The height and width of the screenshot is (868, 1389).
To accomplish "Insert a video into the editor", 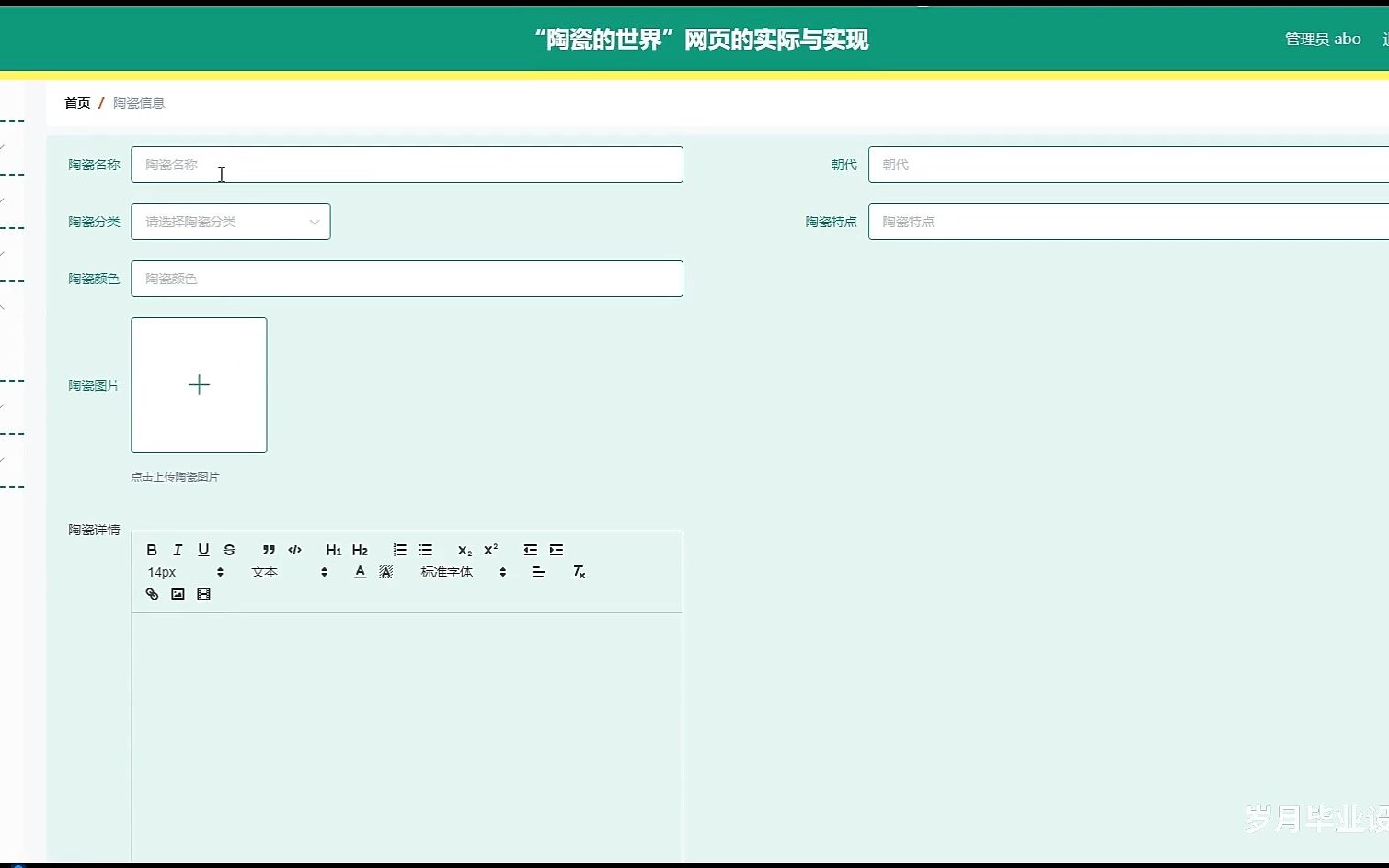I will point(203,594).
